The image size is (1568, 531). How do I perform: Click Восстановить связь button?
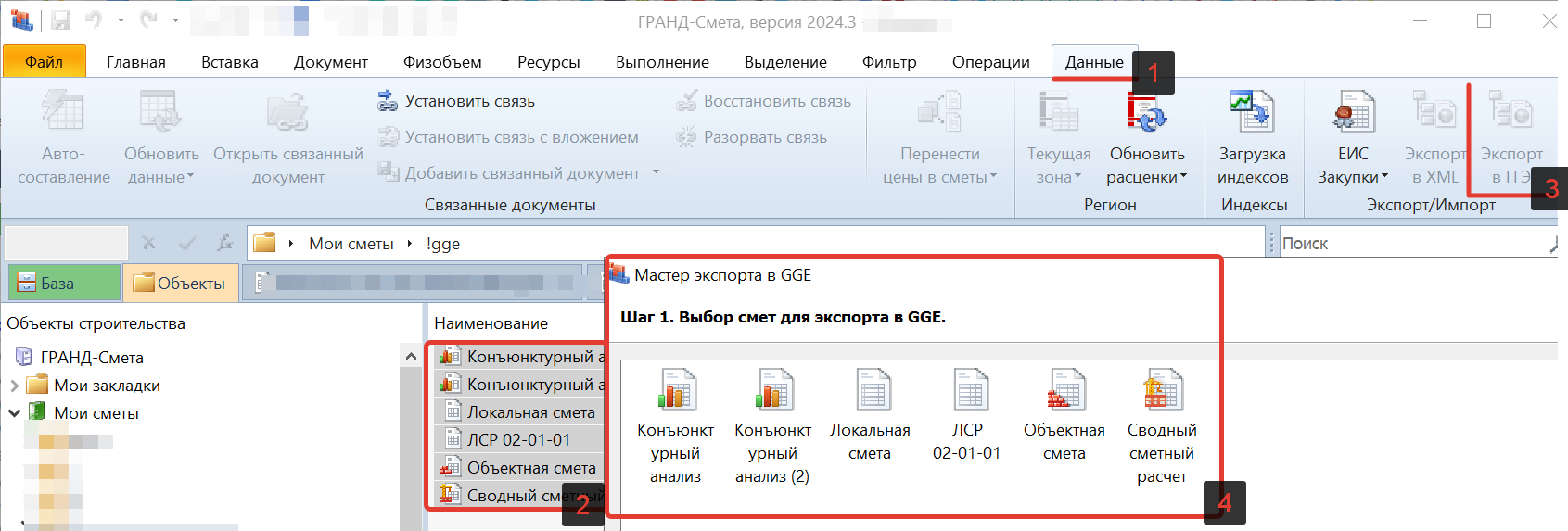[763, 101]
